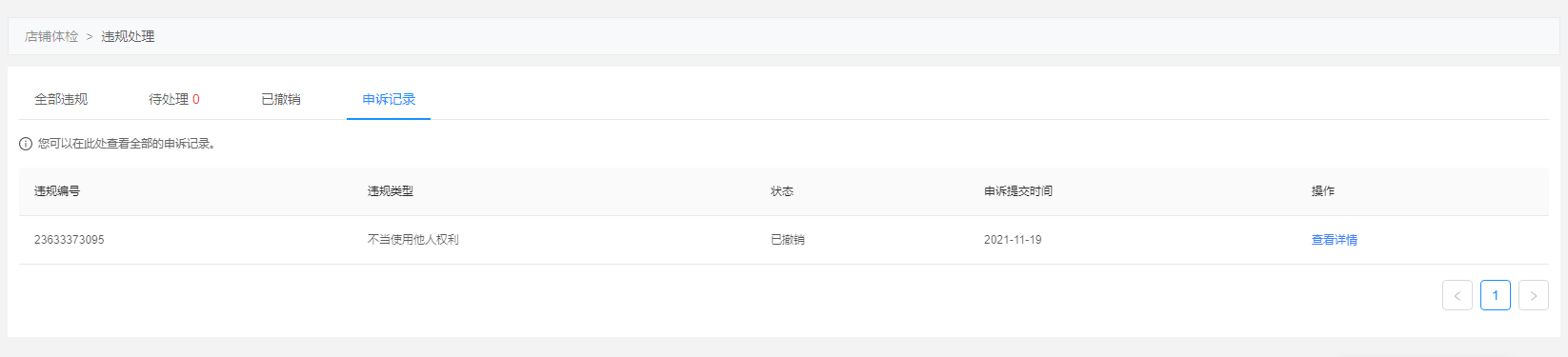
Task: Open the 全部违规 tab
Action: pos(61,99)
